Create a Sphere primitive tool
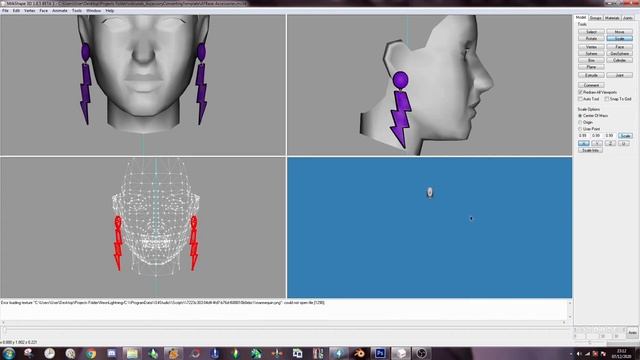Image resolution: width=640 pixels, height=360 pixels. [591, 53]
